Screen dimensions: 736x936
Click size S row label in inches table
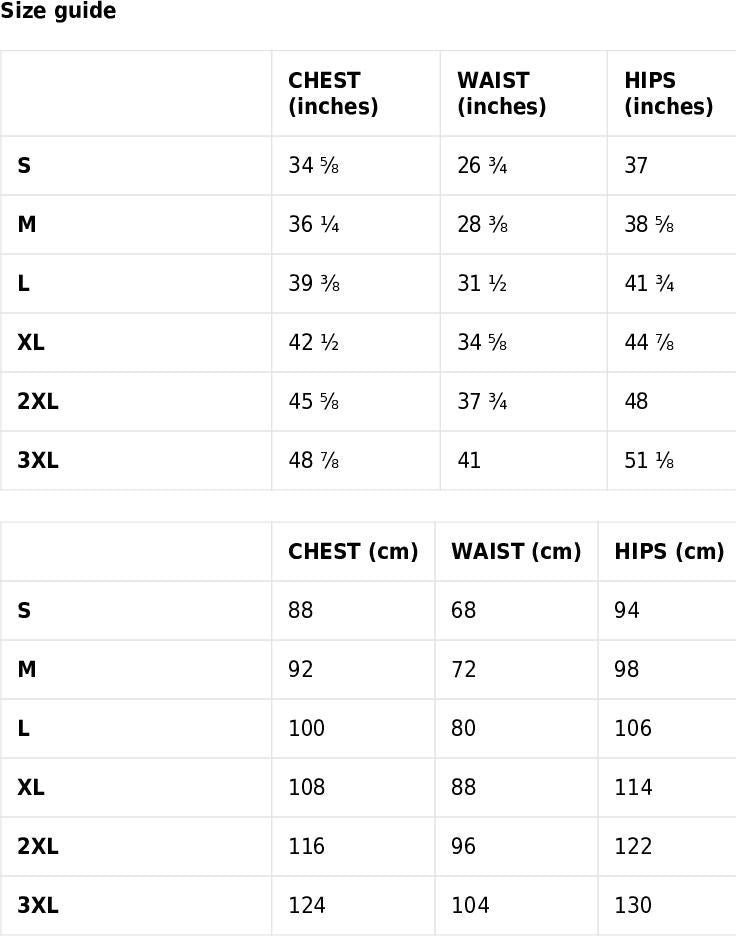[24, 165]
